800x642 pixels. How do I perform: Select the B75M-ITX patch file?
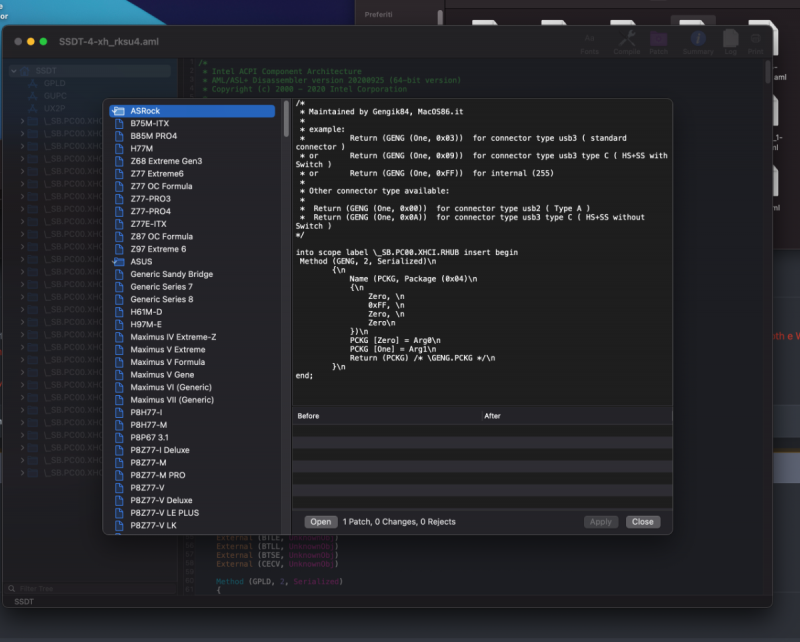149,123
